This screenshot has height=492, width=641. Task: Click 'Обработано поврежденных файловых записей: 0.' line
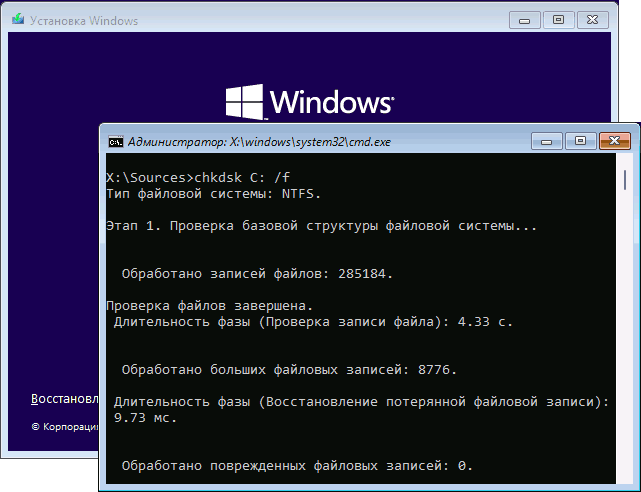(x=297, y=466)
